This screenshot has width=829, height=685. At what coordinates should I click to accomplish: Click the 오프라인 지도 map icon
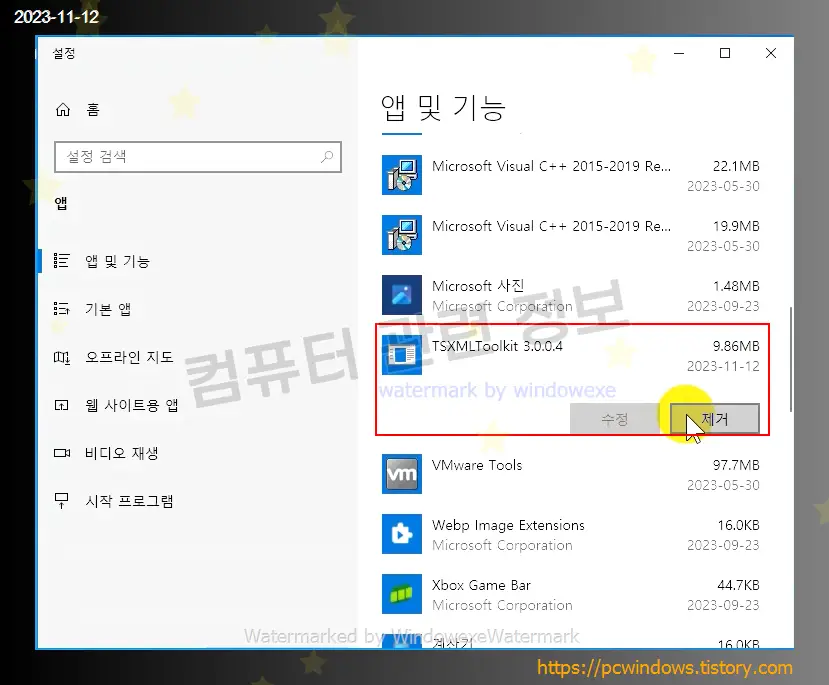pos(61,357)
